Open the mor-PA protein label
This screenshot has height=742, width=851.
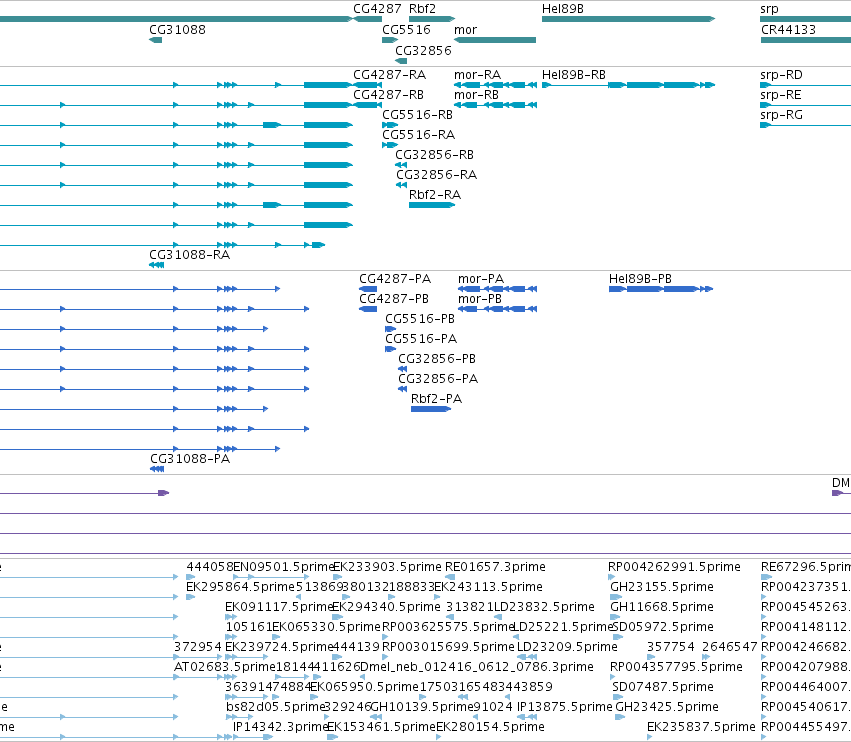coord(481,279)
